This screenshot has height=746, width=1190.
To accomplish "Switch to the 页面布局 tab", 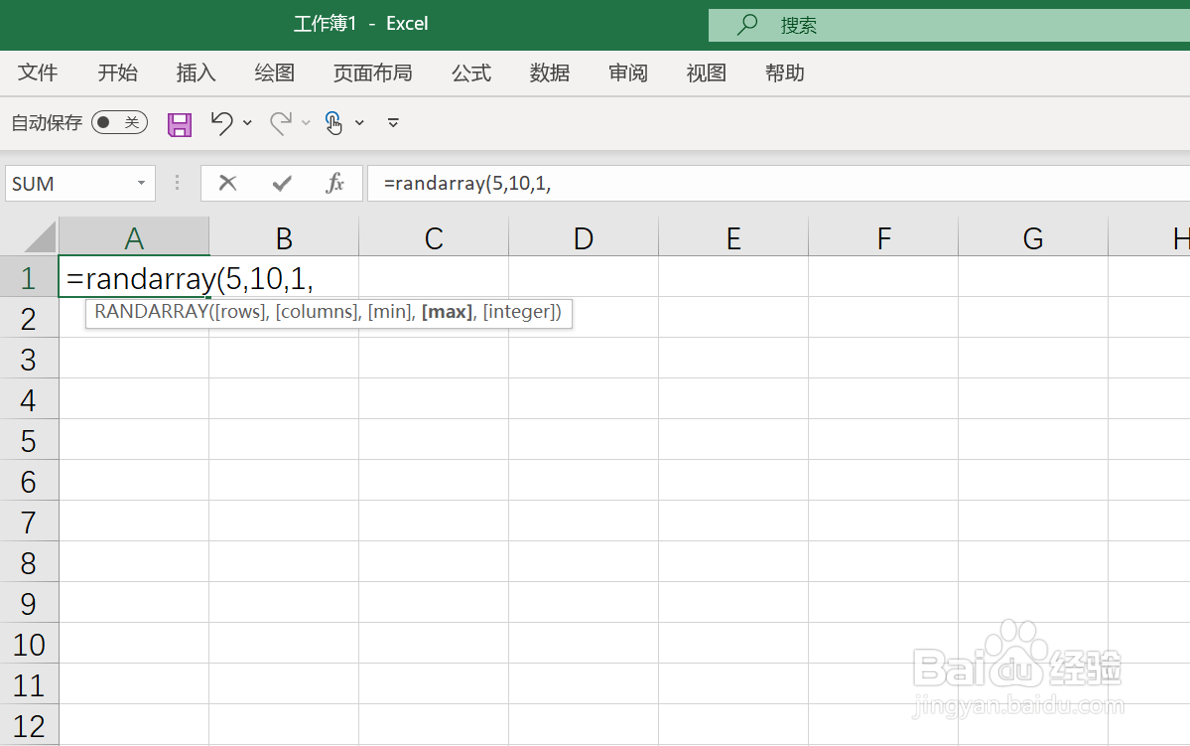I will pyautogui.click(x=373, y=73).
